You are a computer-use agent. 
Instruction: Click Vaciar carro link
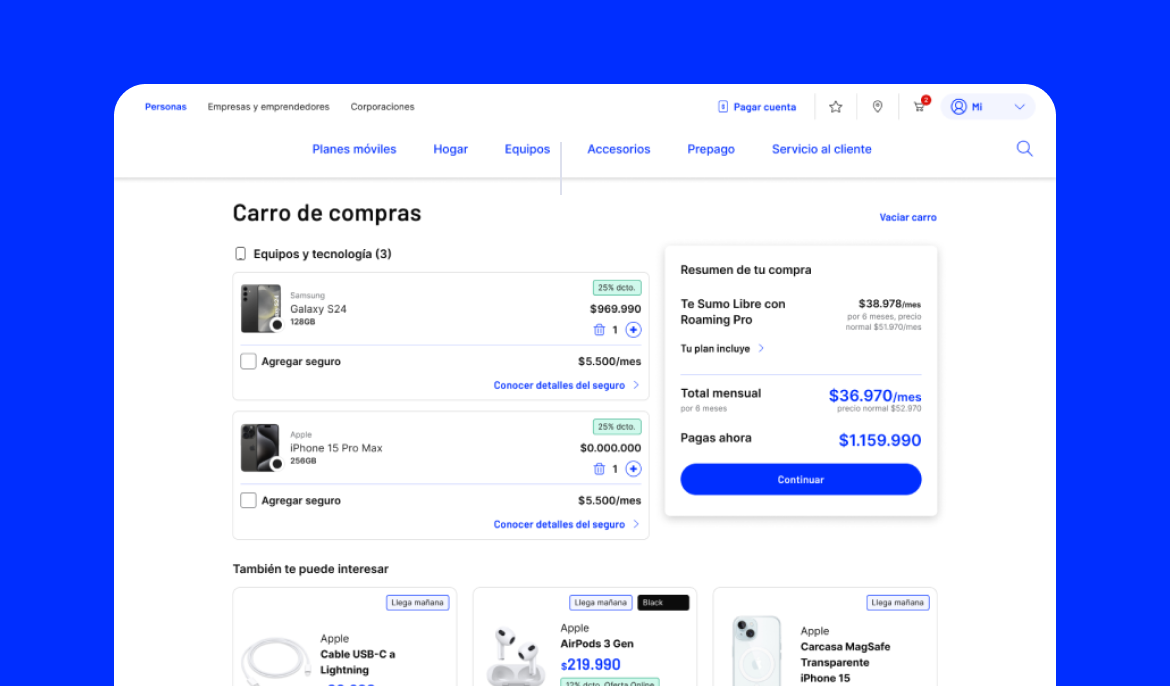click(x=908, y=217)
